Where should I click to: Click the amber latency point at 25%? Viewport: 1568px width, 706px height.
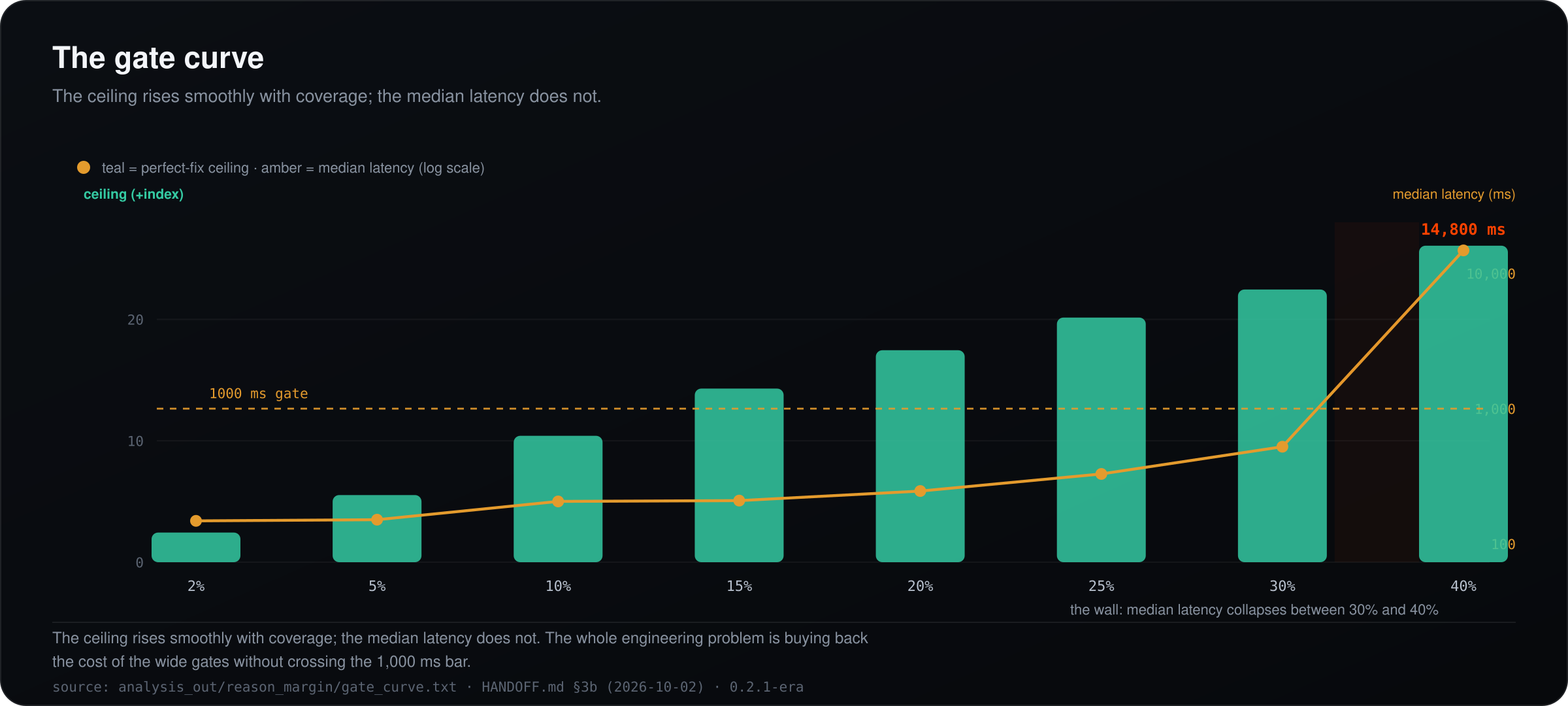point(1101,474)
